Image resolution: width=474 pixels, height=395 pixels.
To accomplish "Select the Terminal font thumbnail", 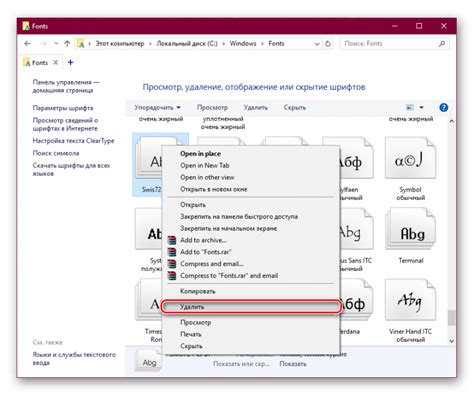I will 411,230.
